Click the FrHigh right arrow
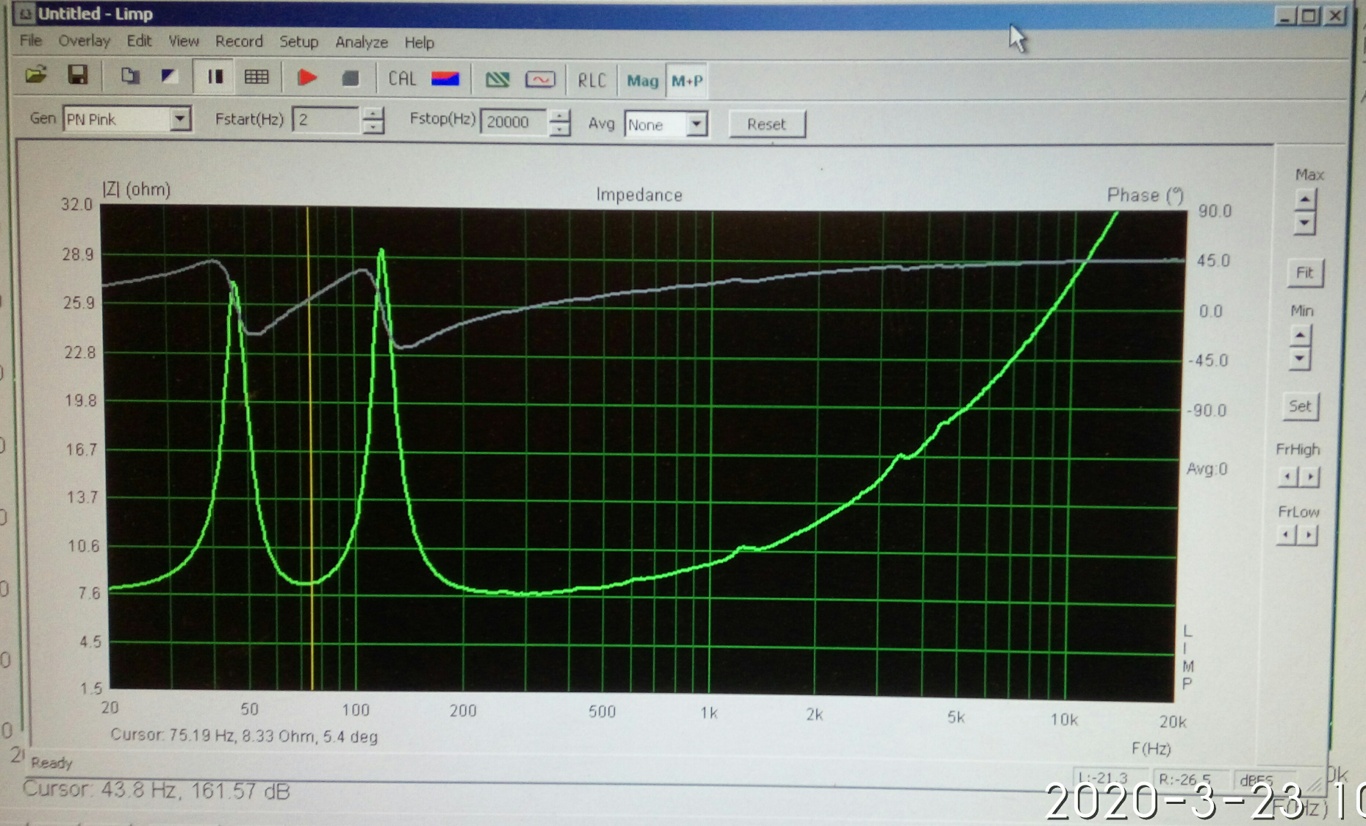The width and height of the screenshot is (1366, 826). 1309,477
